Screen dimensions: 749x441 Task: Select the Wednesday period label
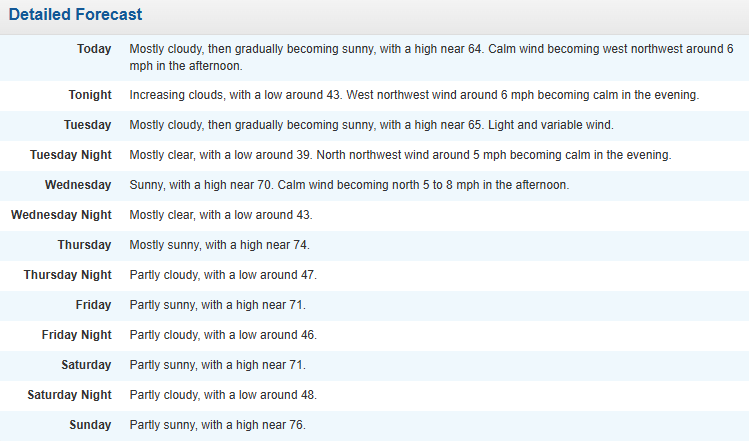click(78, 185)
